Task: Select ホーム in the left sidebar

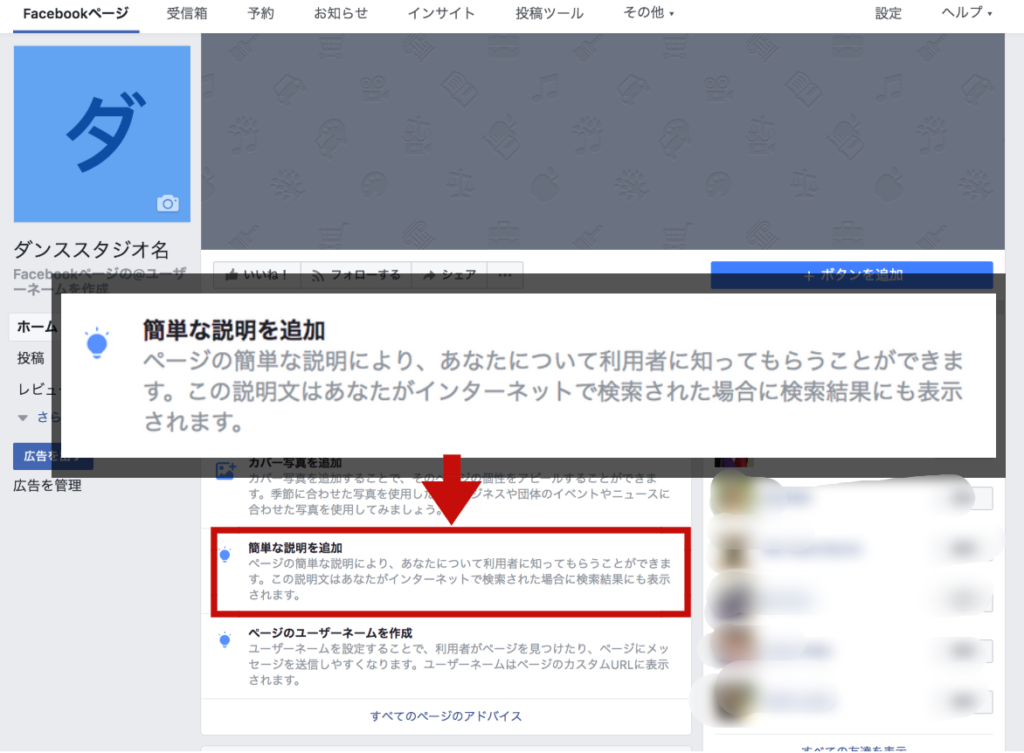Action: point(36,327)
